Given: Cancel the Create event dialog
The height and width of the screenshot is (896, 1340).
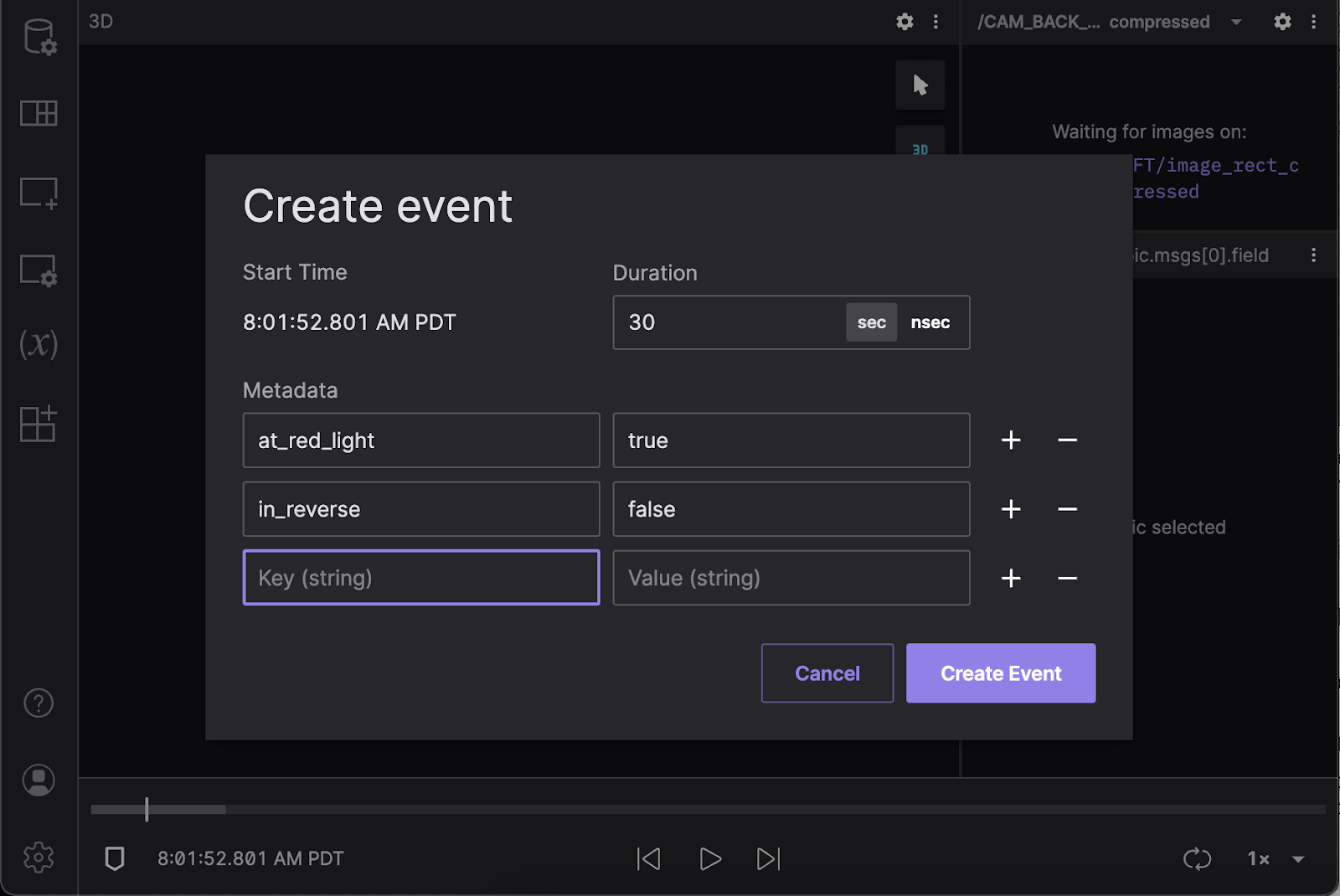Looking at the screenshot, I should (827, 672).
